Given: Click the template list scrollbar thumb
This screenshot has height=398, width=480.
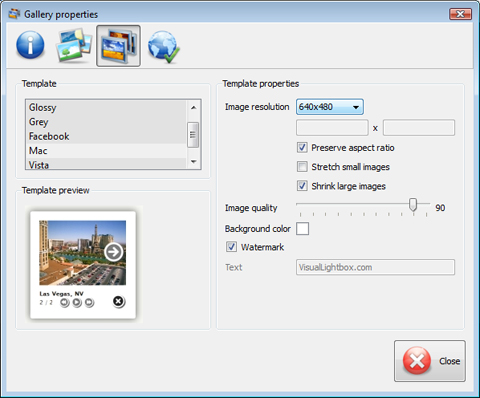Looking at the screenshot, I should point(193,135).
